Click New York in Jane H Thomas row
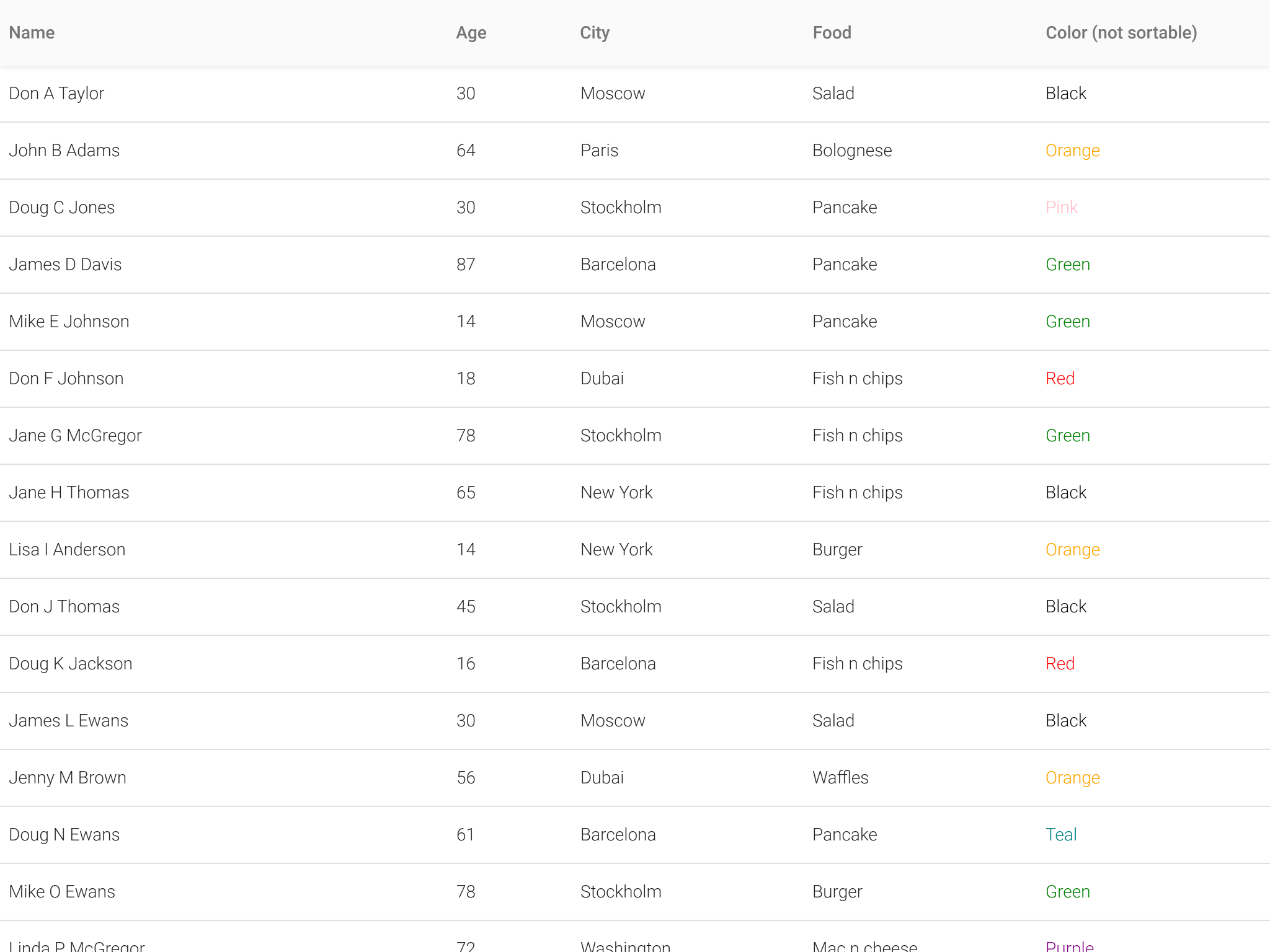This screenshot has width=1270, height=952. tap(616, 493)
